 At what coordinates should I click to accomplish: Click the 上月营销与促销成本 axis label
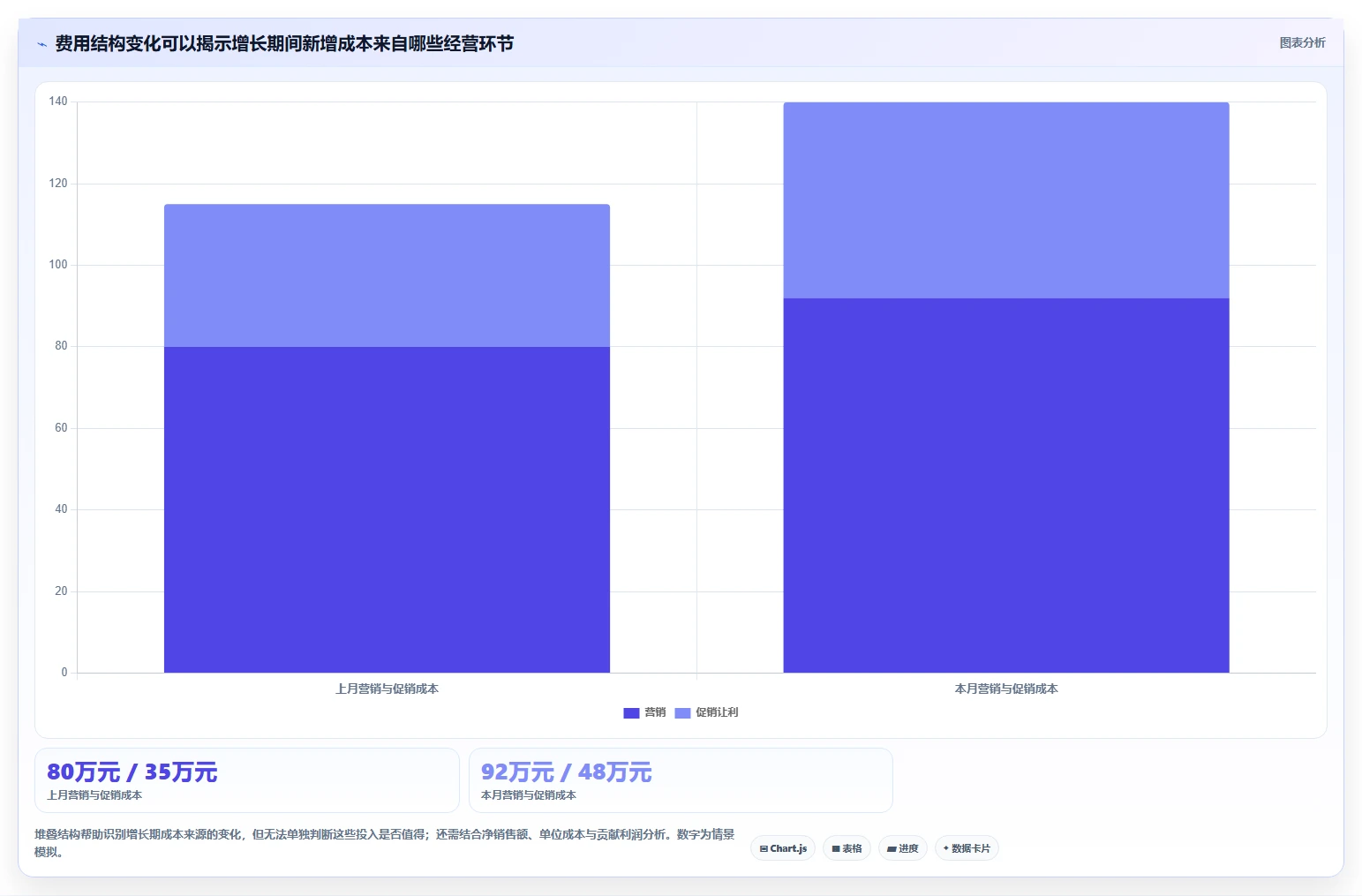(x=387, y=689)
